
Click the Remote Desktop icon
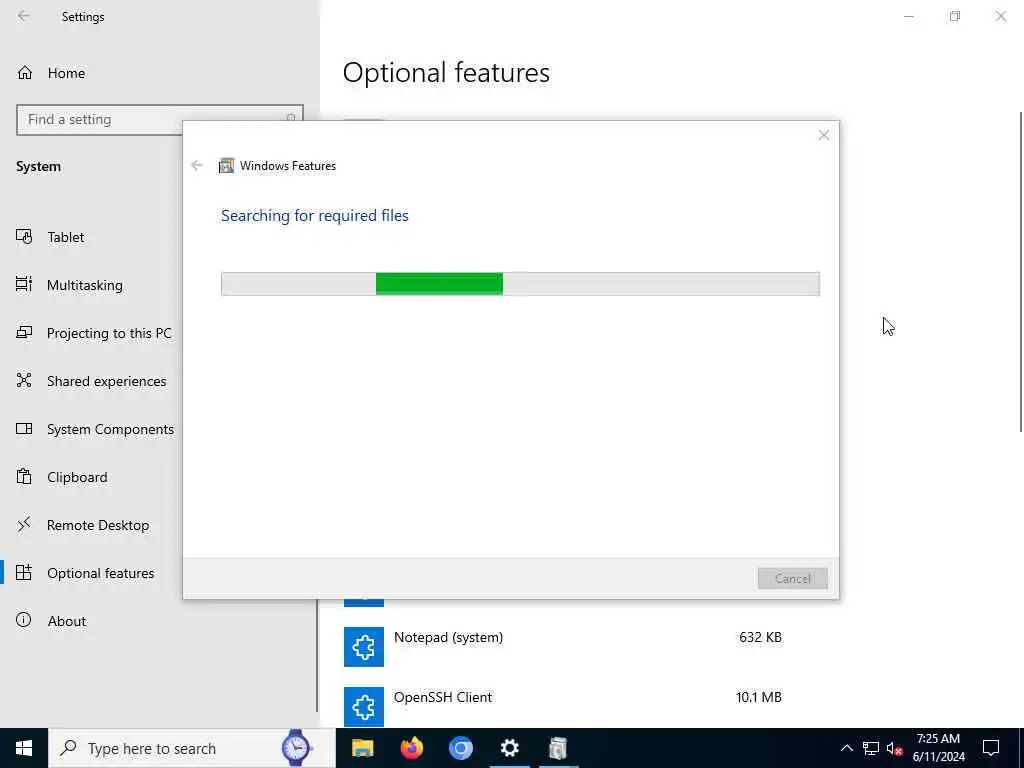coord(24,524)
